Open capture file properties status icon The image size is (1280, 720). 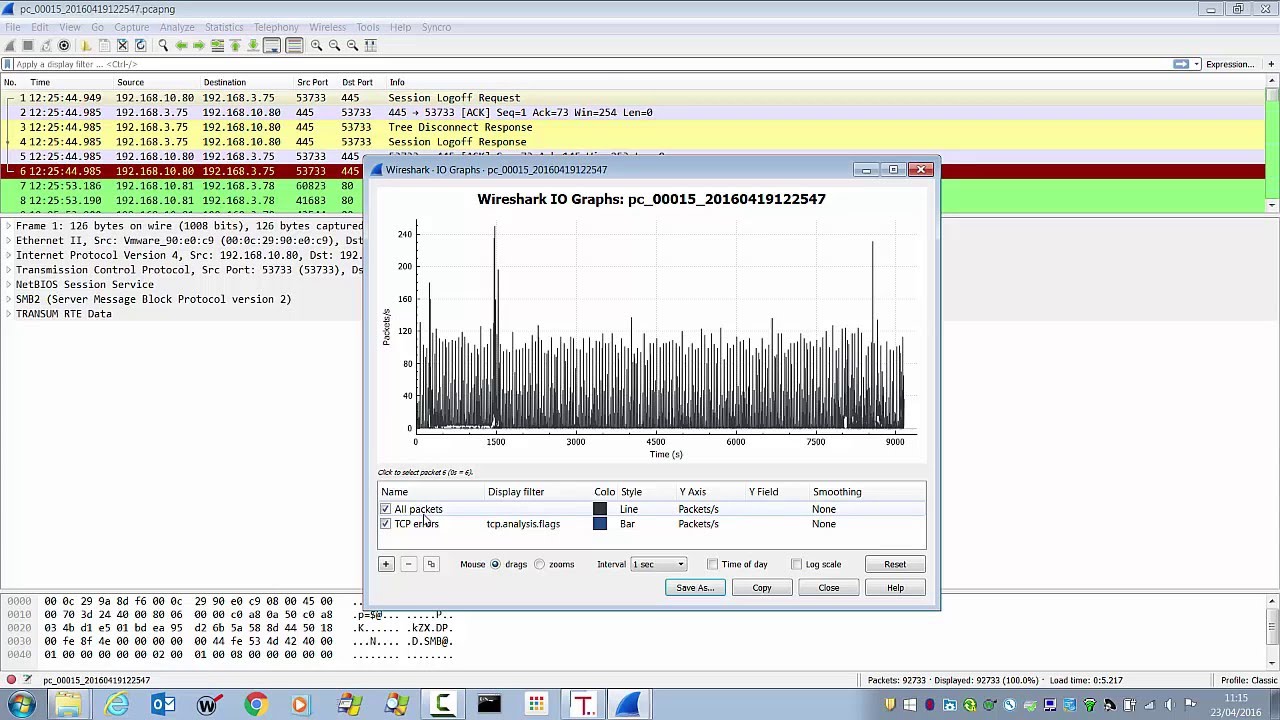click(27, 680)
